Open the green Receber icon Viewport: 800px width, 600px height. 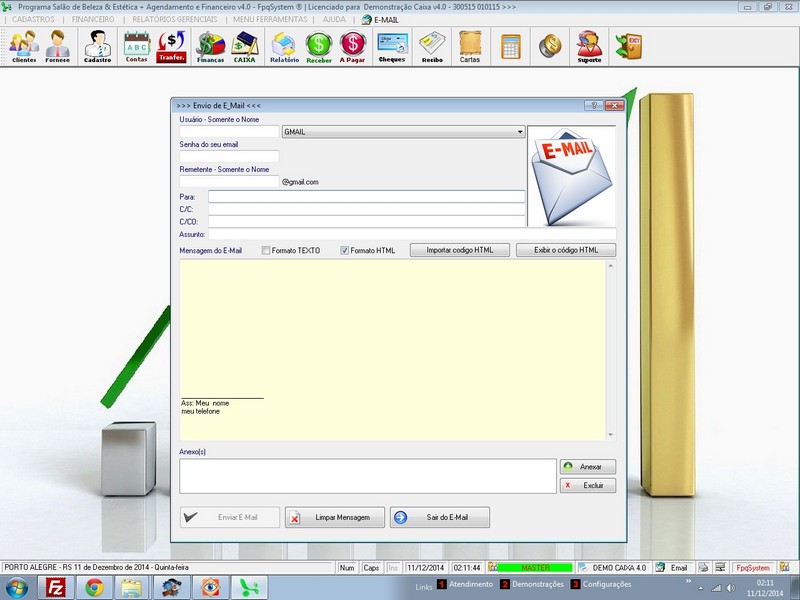tap(319, 46)
